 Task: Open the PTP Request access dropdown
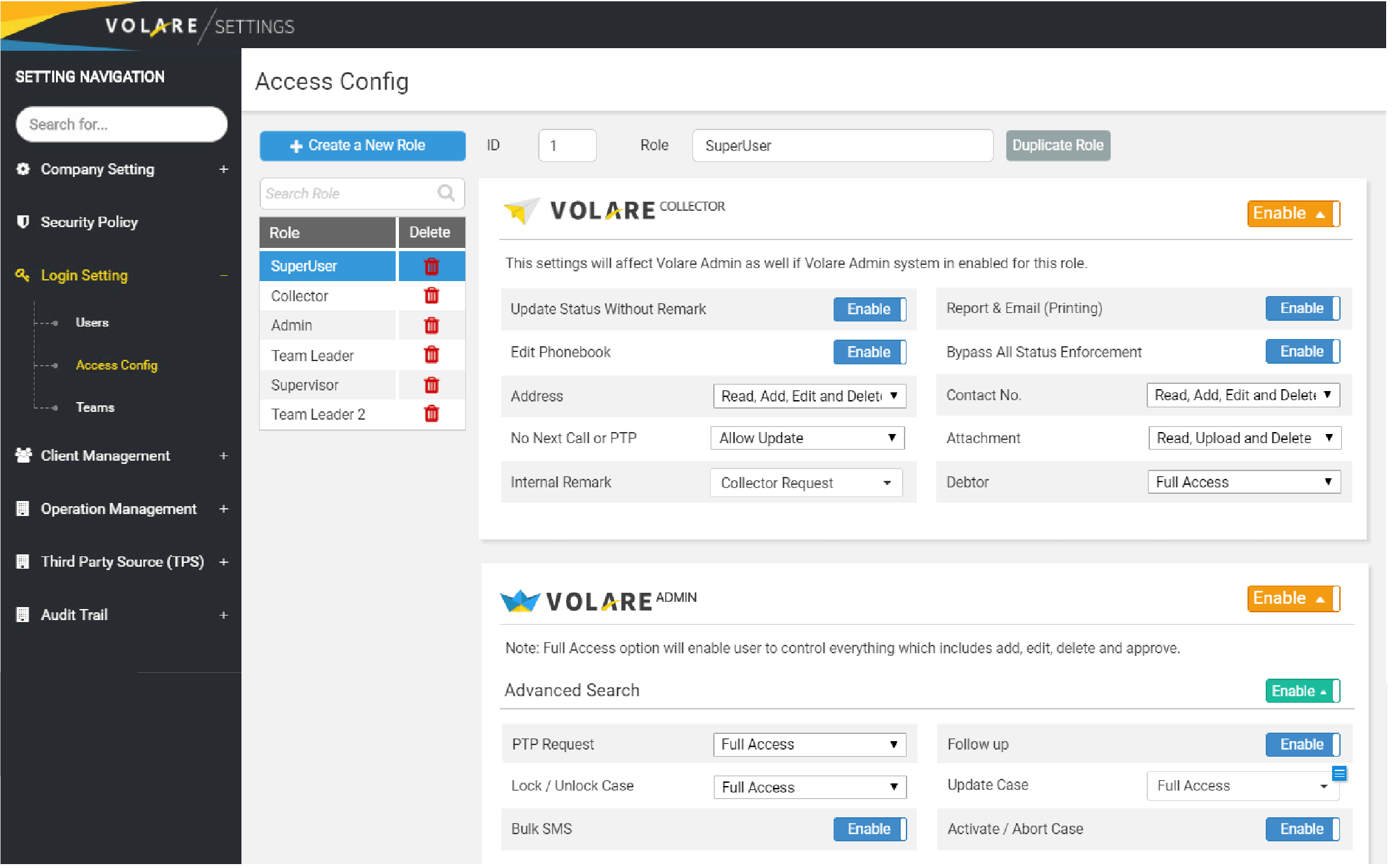coord(811,746)
